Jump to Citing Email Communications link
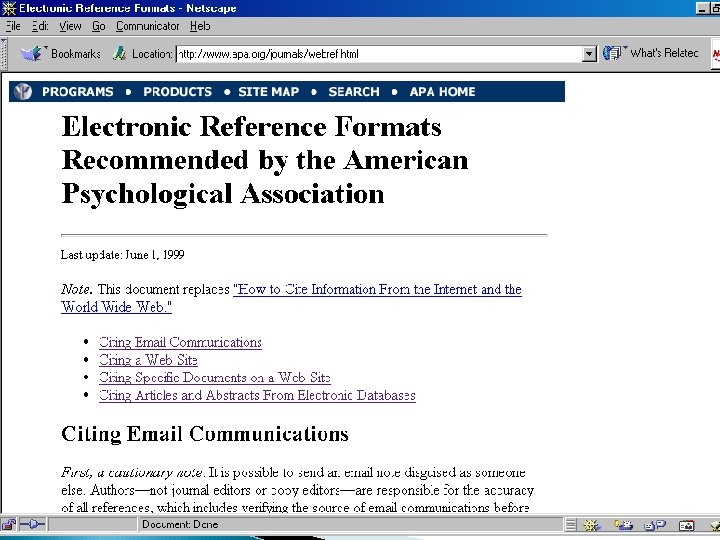This screenshot has height=540, width=720. (x=180, y=343)
